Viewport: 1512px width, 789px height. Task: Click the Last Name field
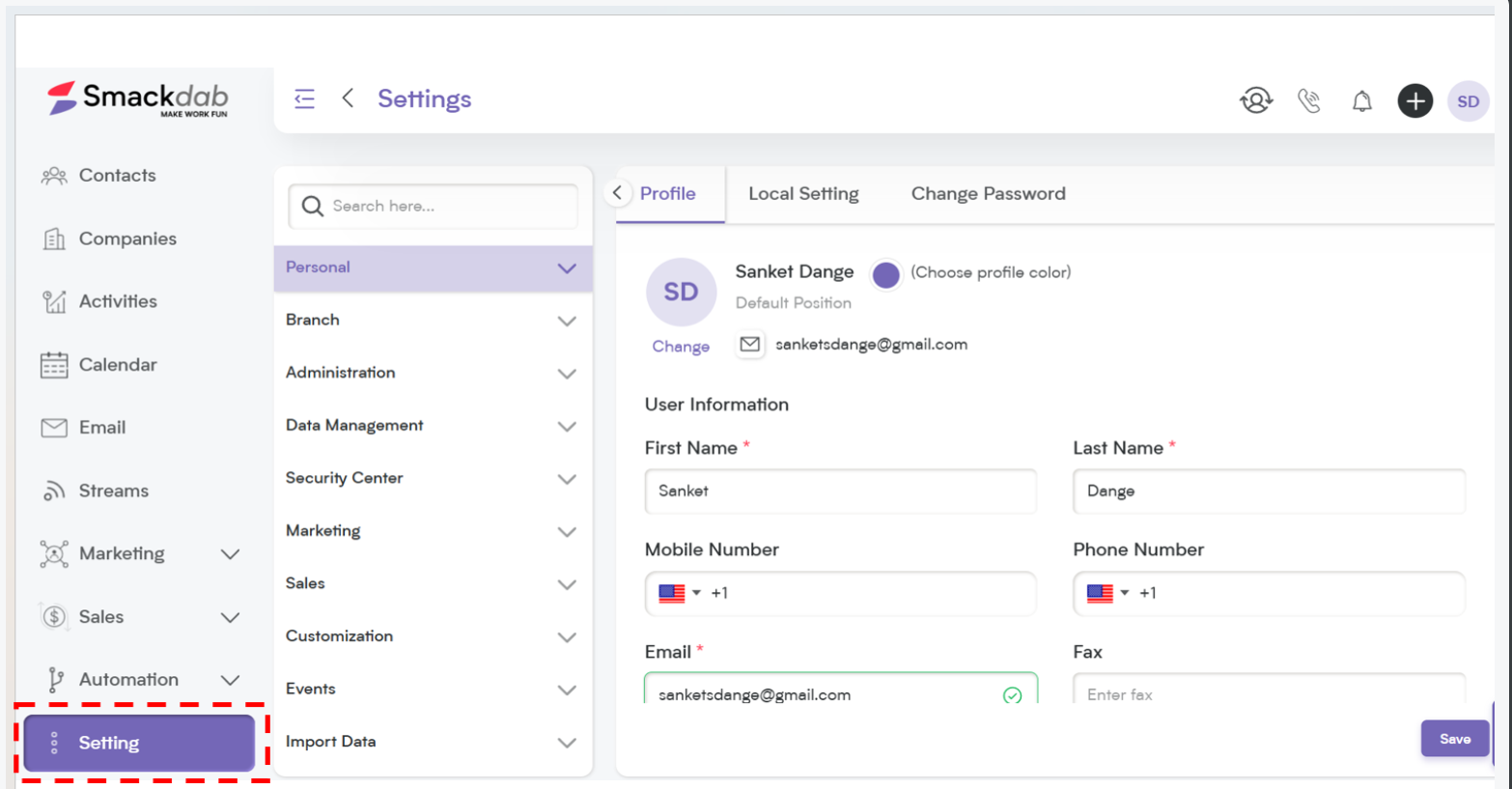point(1269,492)
